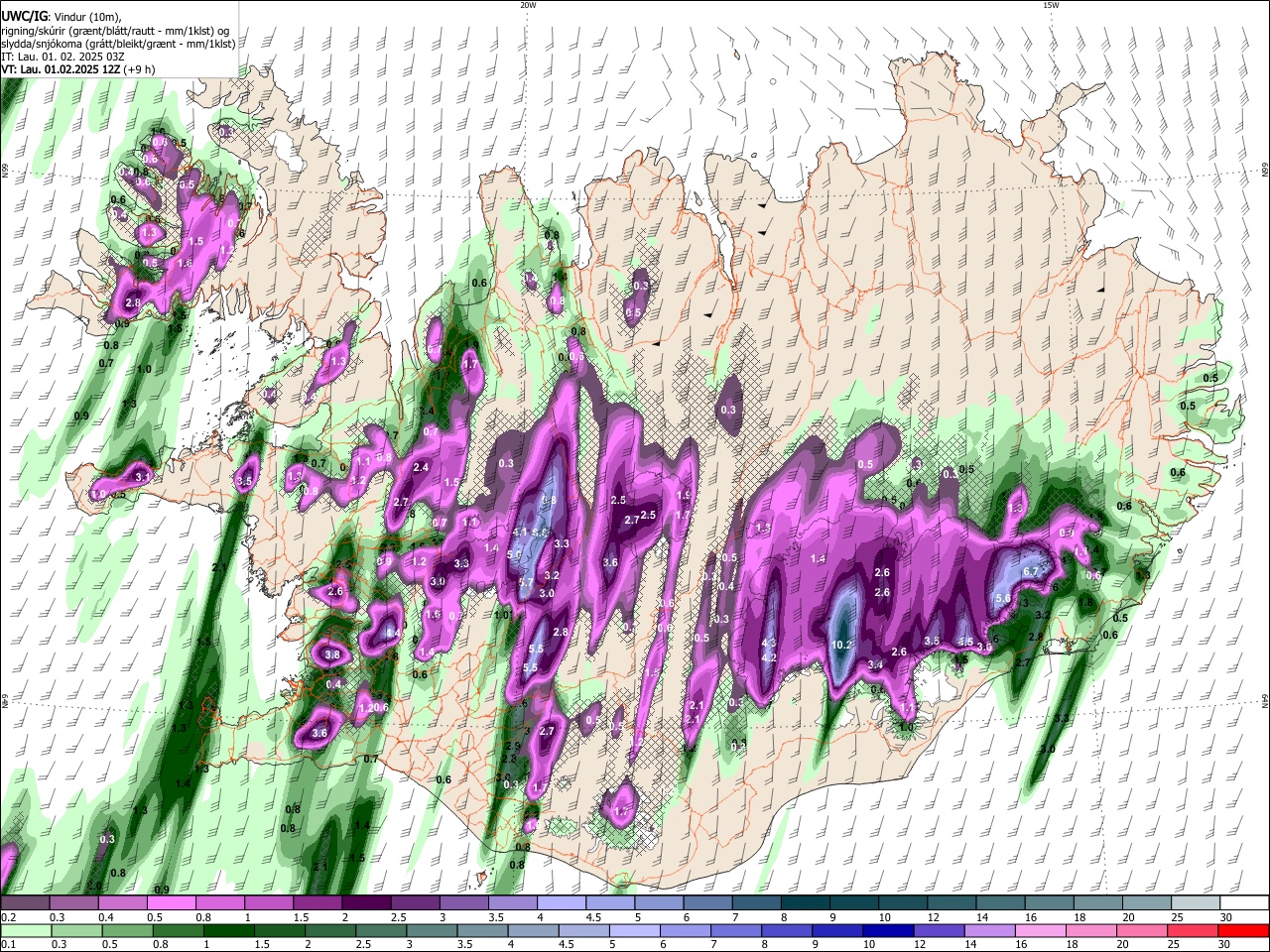Click the '3.8' precipitation value on the map
Viewport: 1270px width, 952px height.
332,654
